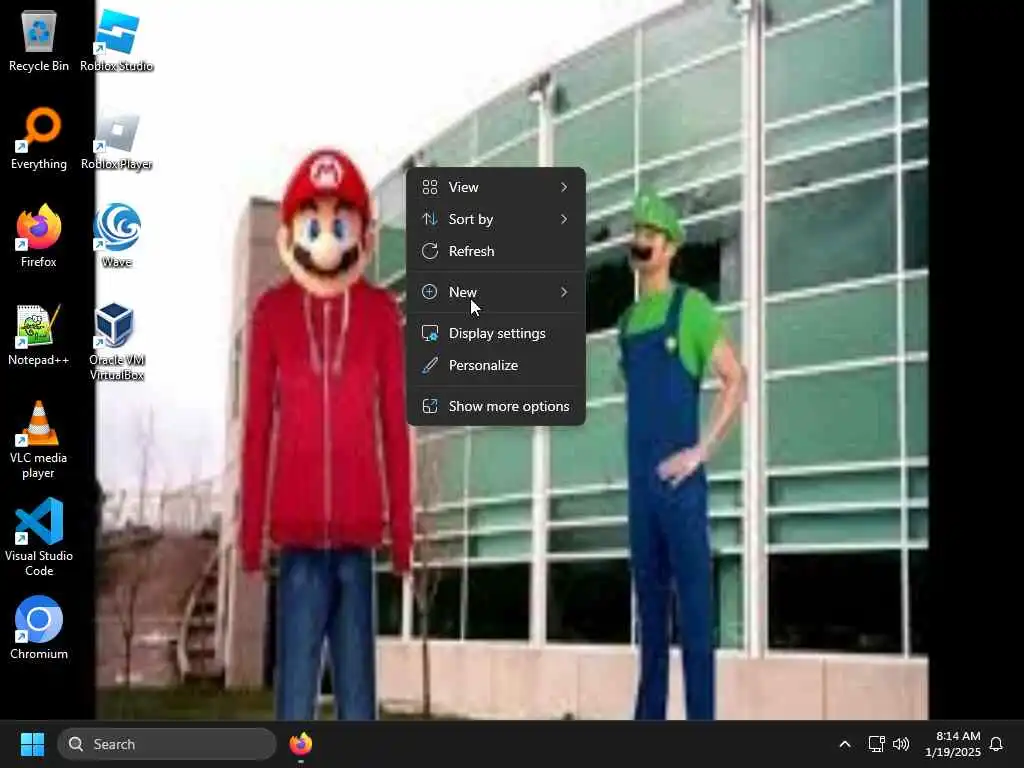The height and width of the screenshot is (768, 1024).
Task: Open Display settings from context menu
Action: (496, 333)
